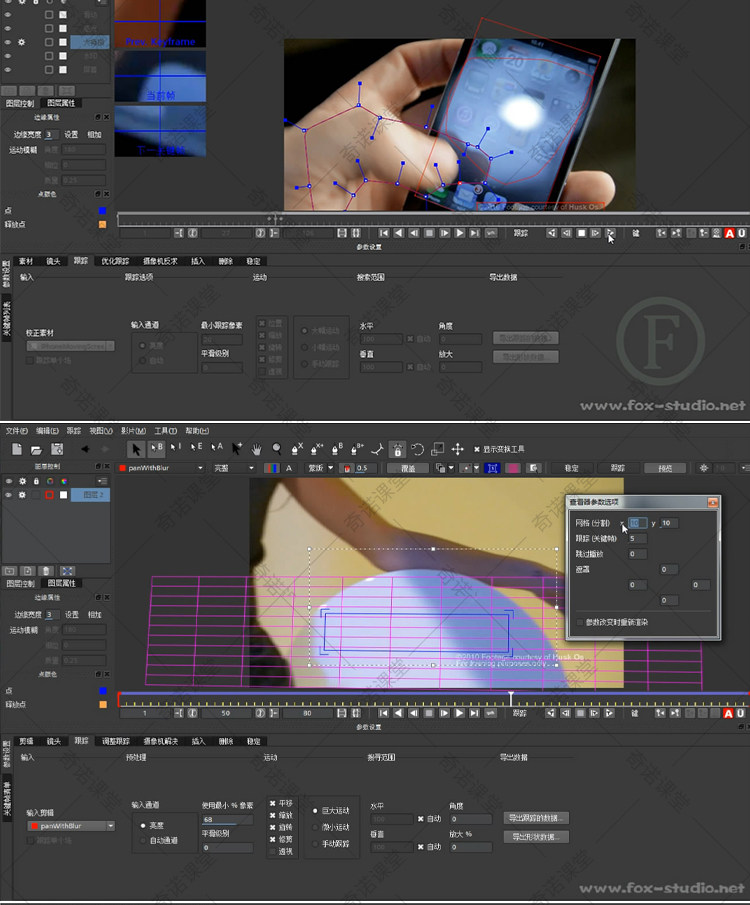Open 输入剪辑 panWithBlur dropdown

click(71, 826)
